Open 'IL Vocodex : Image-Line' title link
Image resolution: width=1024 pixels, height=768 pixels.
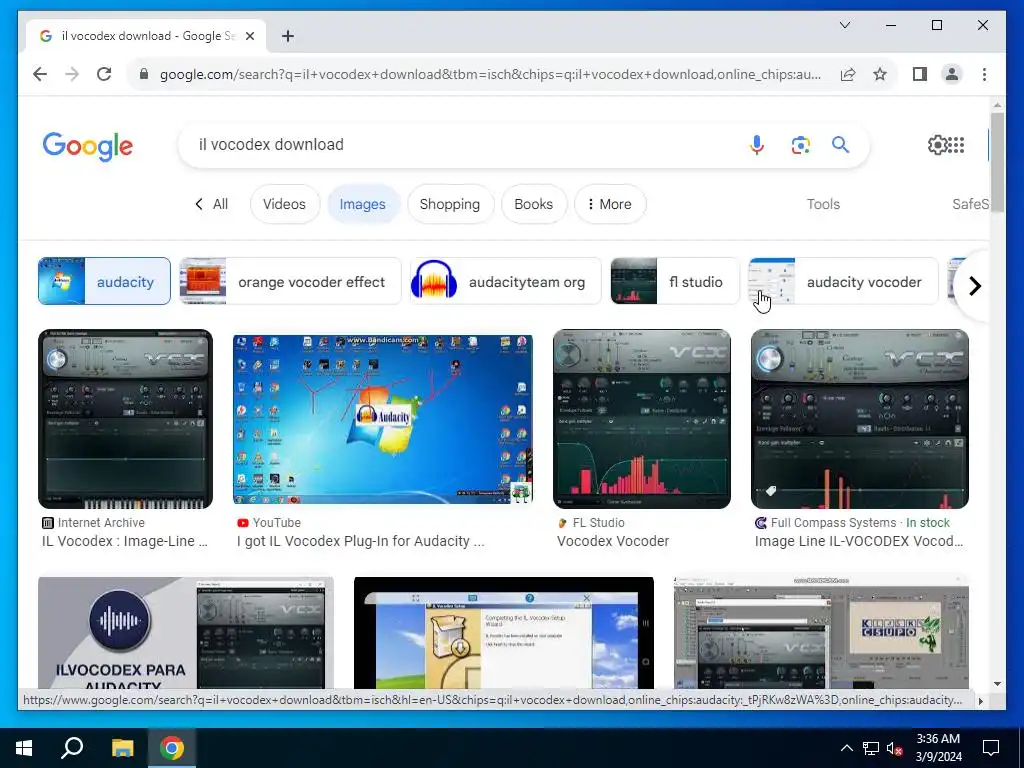(x=125, y=541)
